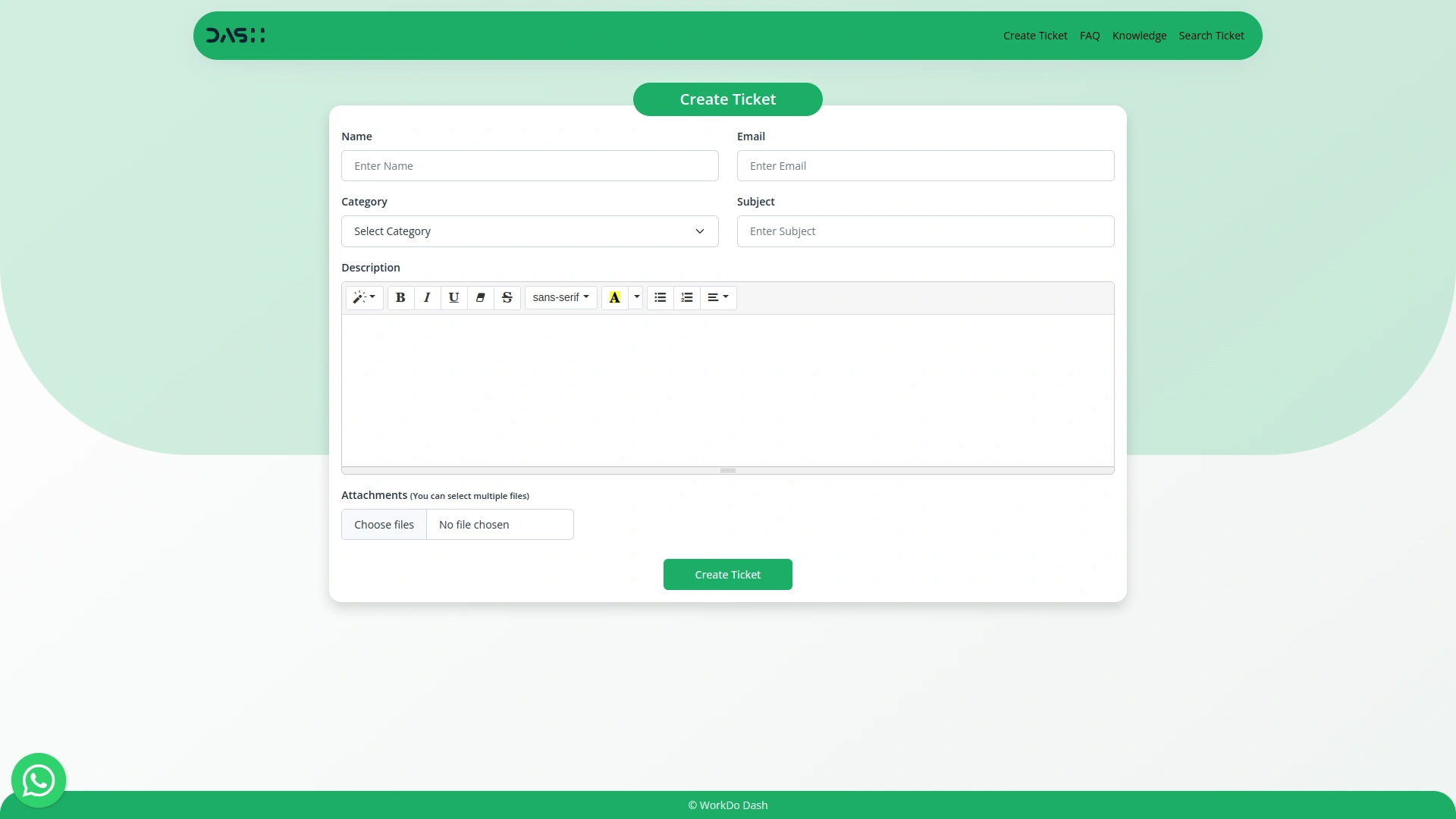Open FAQ in the top navigation
This screenshot has height=819, width=1456.
click(x=1090, y=36)
